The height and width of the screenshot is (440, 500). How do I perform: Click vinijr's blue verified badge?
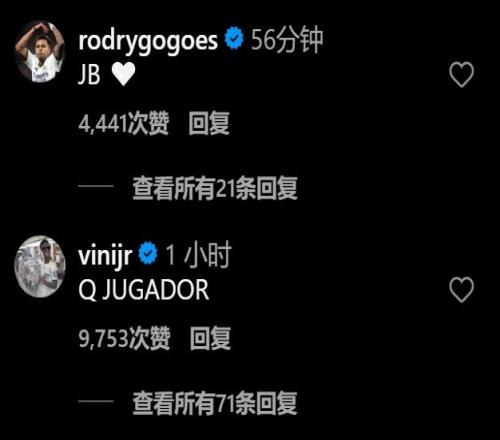coord(148,253)
